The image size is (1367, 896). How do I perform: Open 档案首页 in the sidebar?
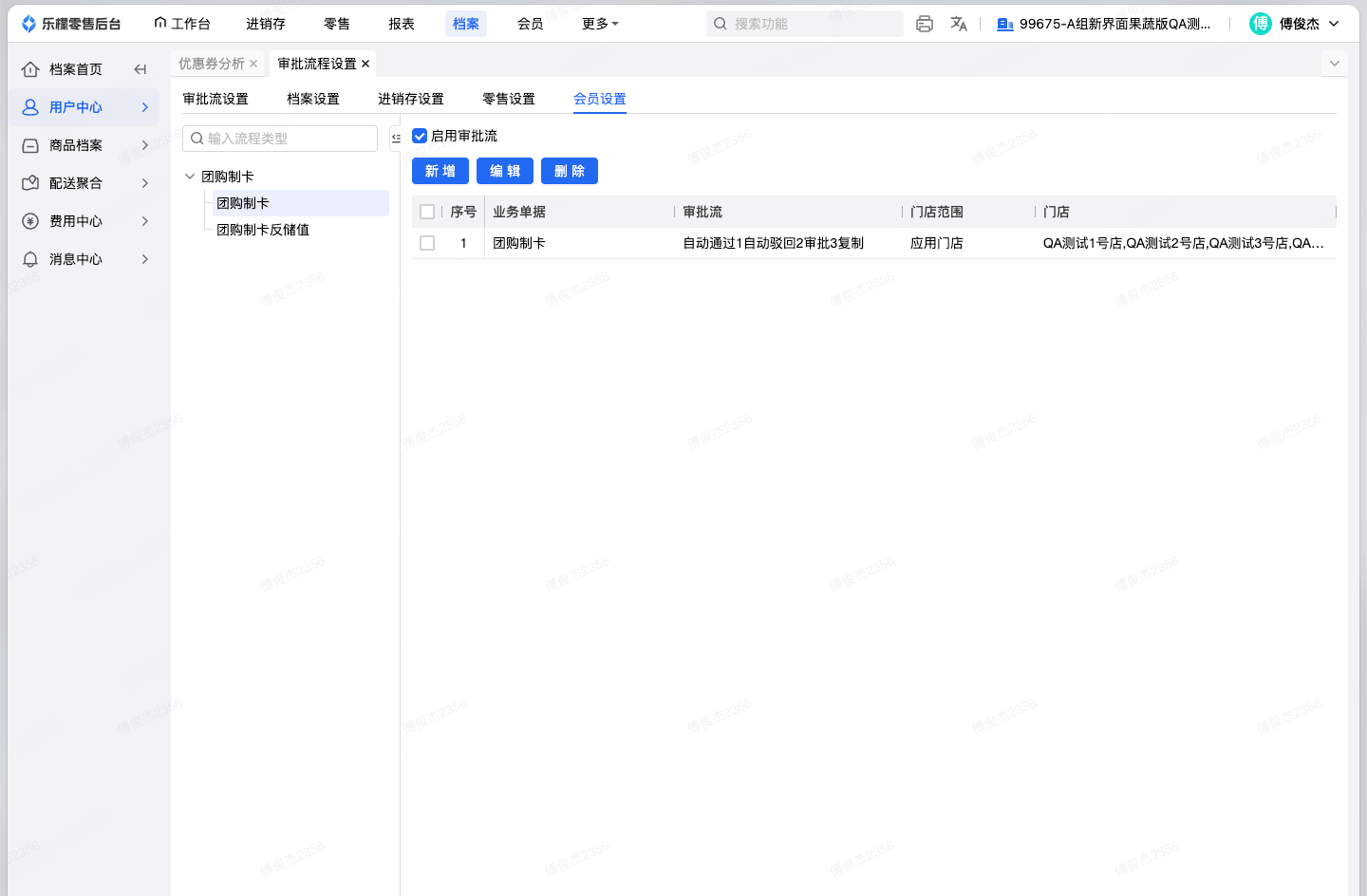click(76, 69)
